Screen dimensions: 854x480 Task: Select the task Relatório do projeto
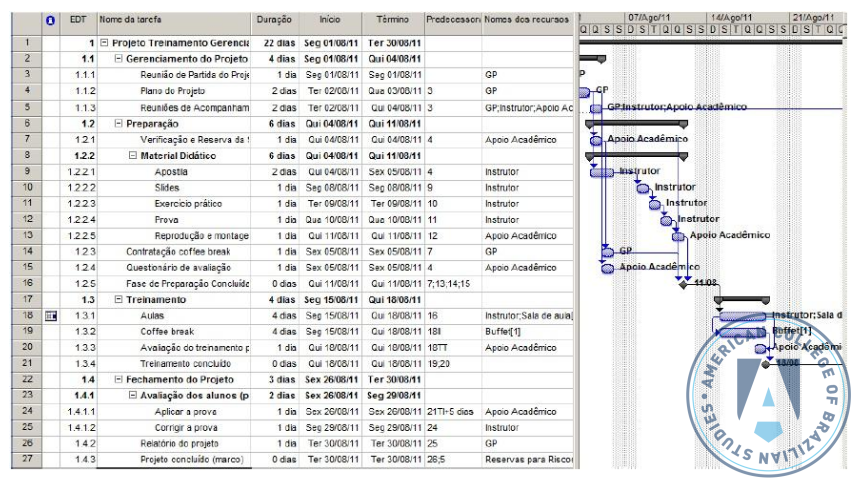pos(179,443)
